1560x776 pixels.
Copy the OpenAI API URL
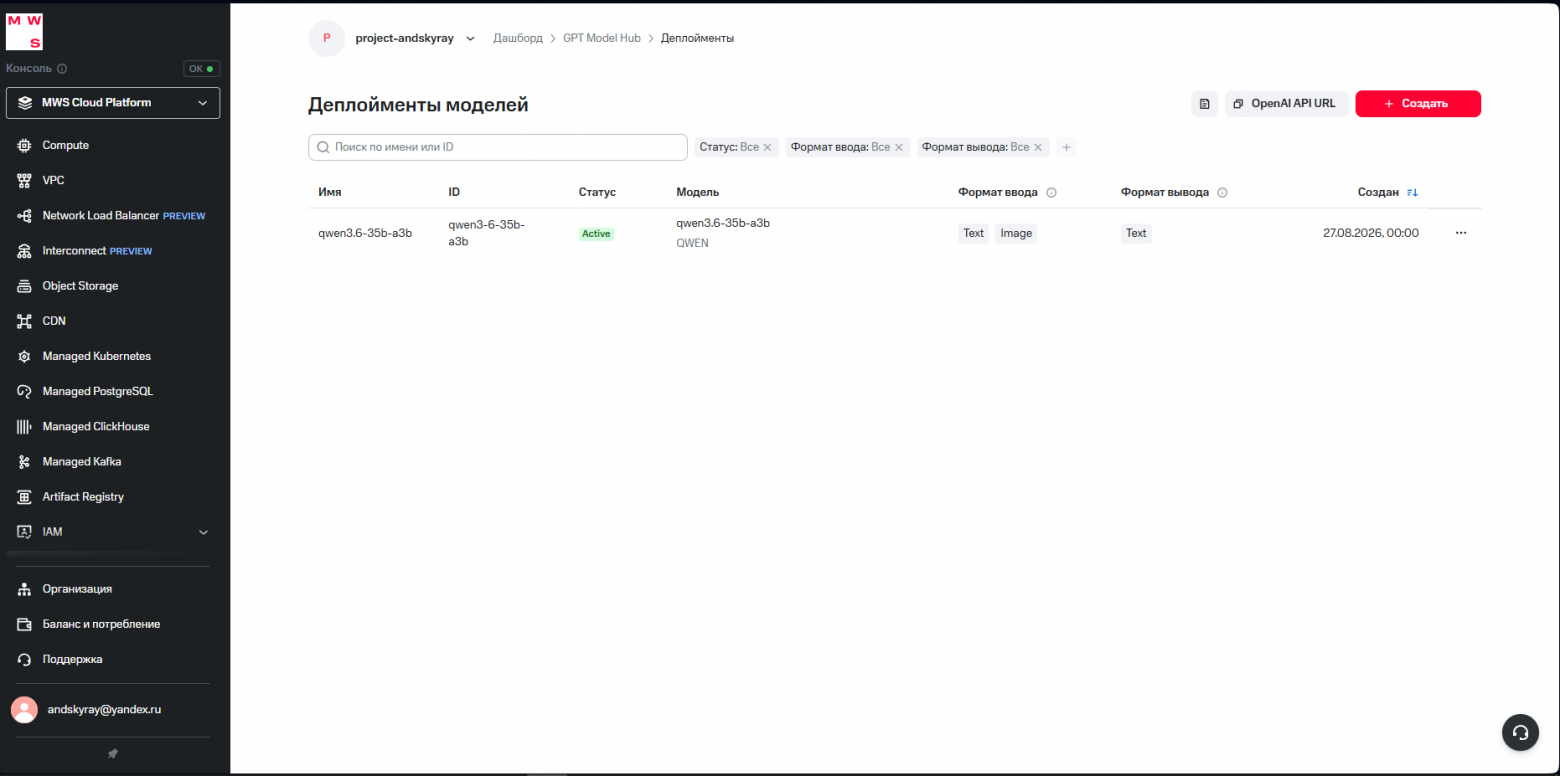click(1286, 104)
